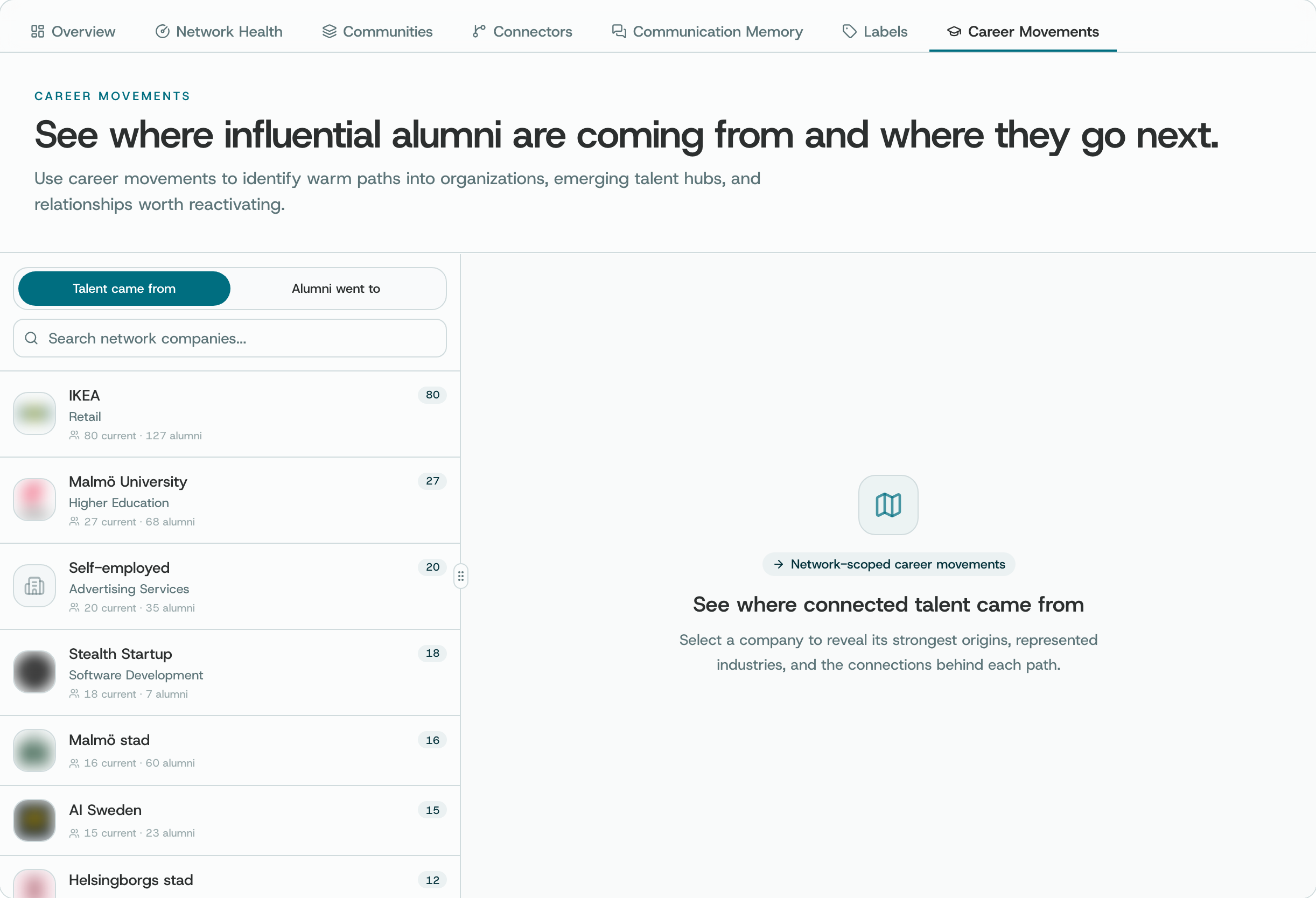Click the Career Movements tab
The height and width of the screenshot is (898, 1316).
coord(1023,32)
